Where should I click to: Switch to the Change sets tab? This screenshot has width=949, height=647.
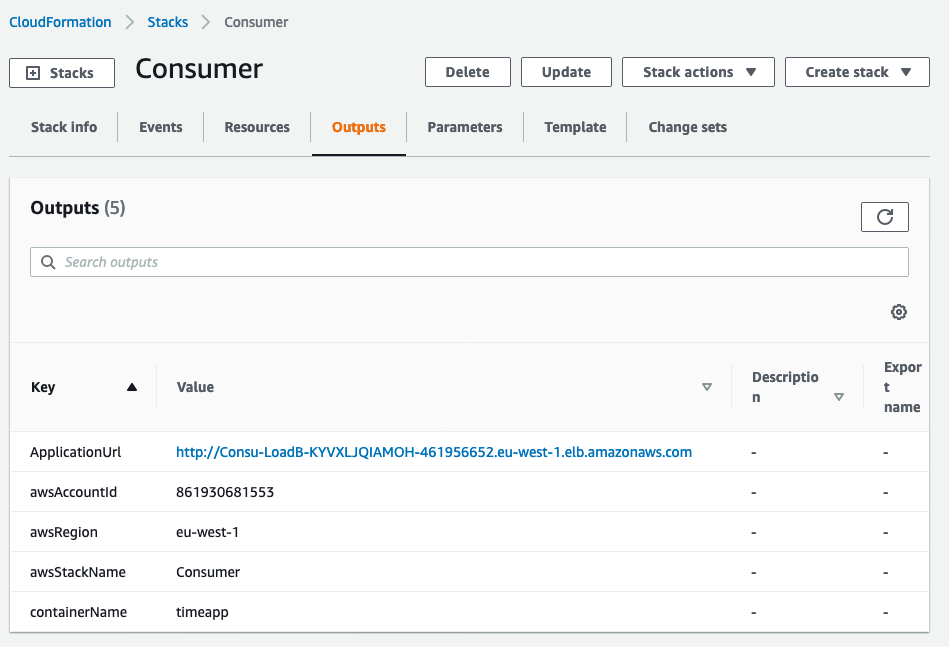pos(687,127)
